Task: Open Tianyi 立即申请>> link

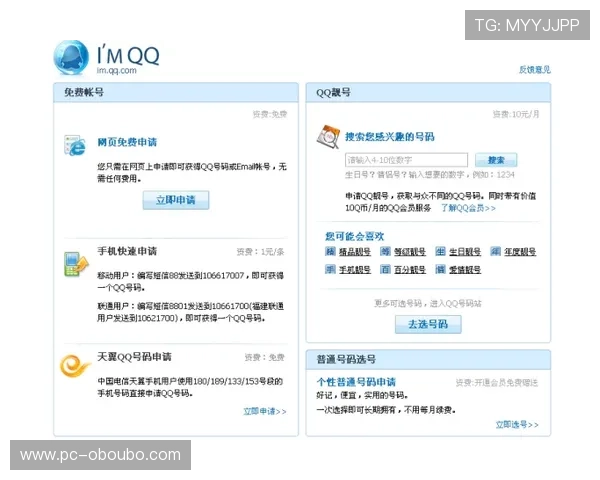Action: (x=265, y=411)
